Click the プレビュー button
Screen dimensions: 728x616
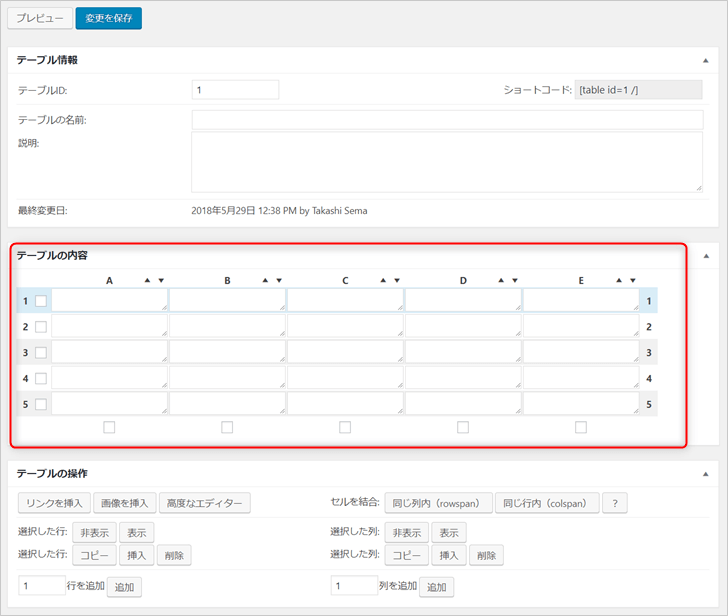pos(39,18)
